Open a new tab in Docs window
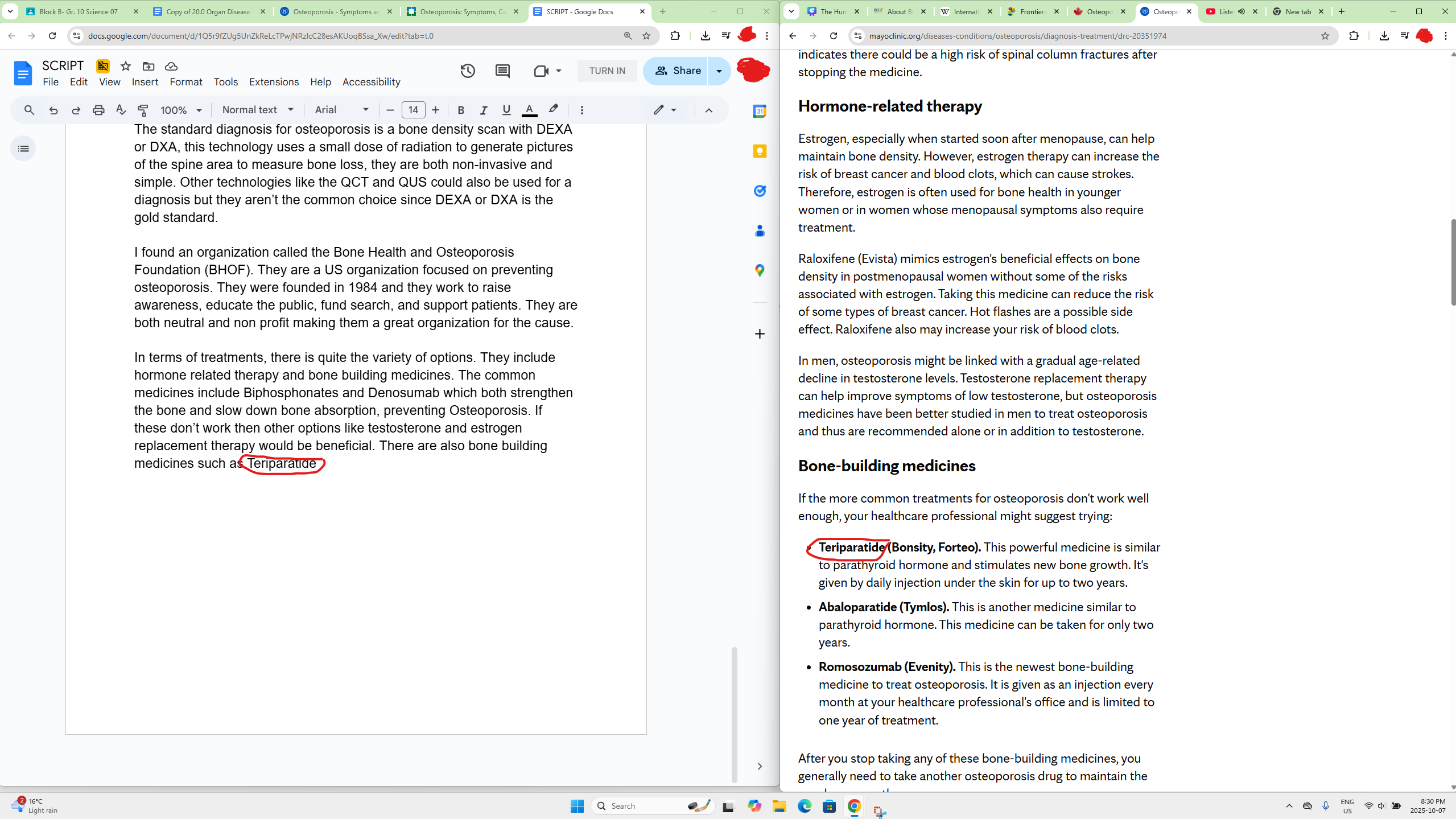 (662, 11)
